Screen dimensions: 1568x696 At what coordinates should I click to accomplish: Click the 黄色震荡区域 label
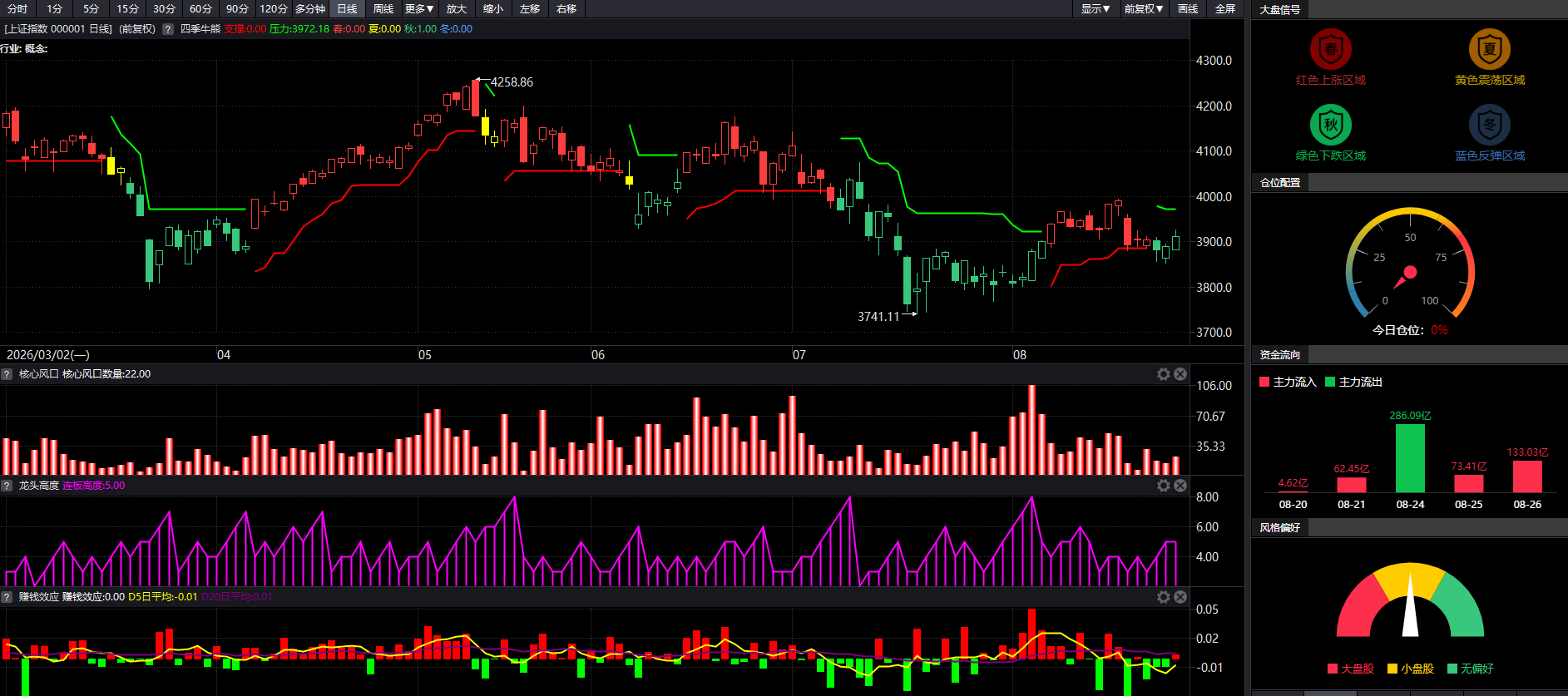1490,81
